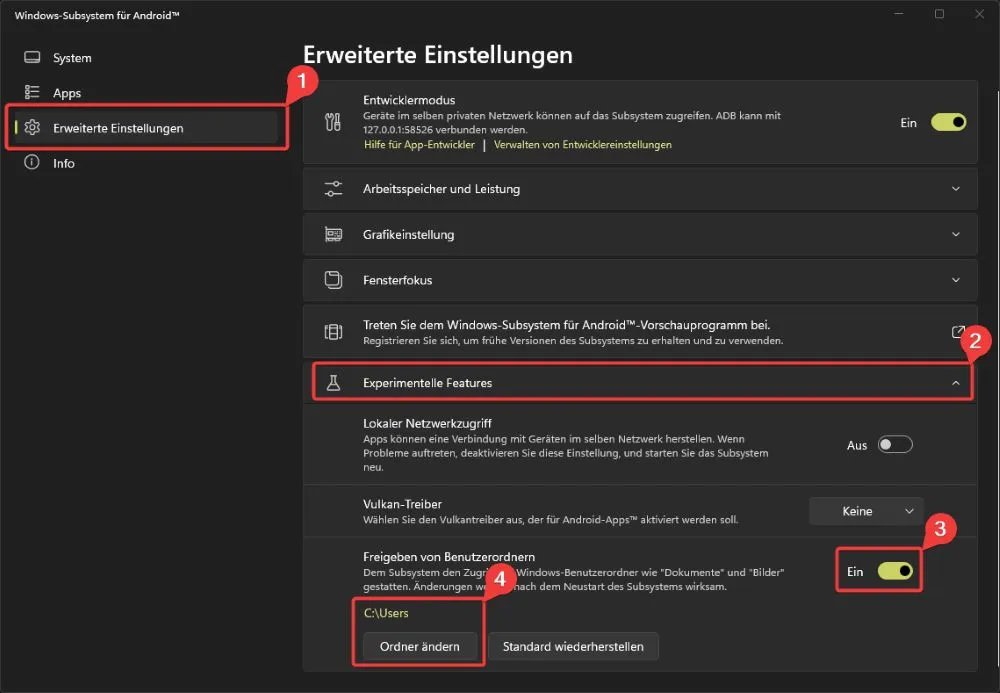Click the Apps list icon in sidebar
This screenshot has height=693, width=1000.
(32, 92)
